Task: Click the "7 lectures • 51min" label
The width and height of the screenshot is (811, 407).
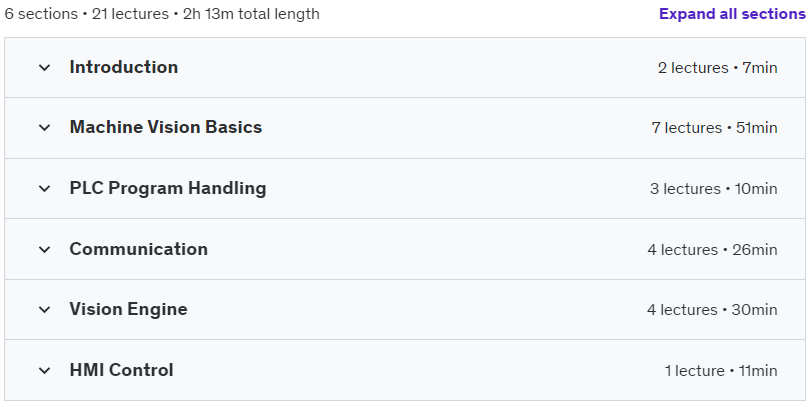Action: (714, 128)
